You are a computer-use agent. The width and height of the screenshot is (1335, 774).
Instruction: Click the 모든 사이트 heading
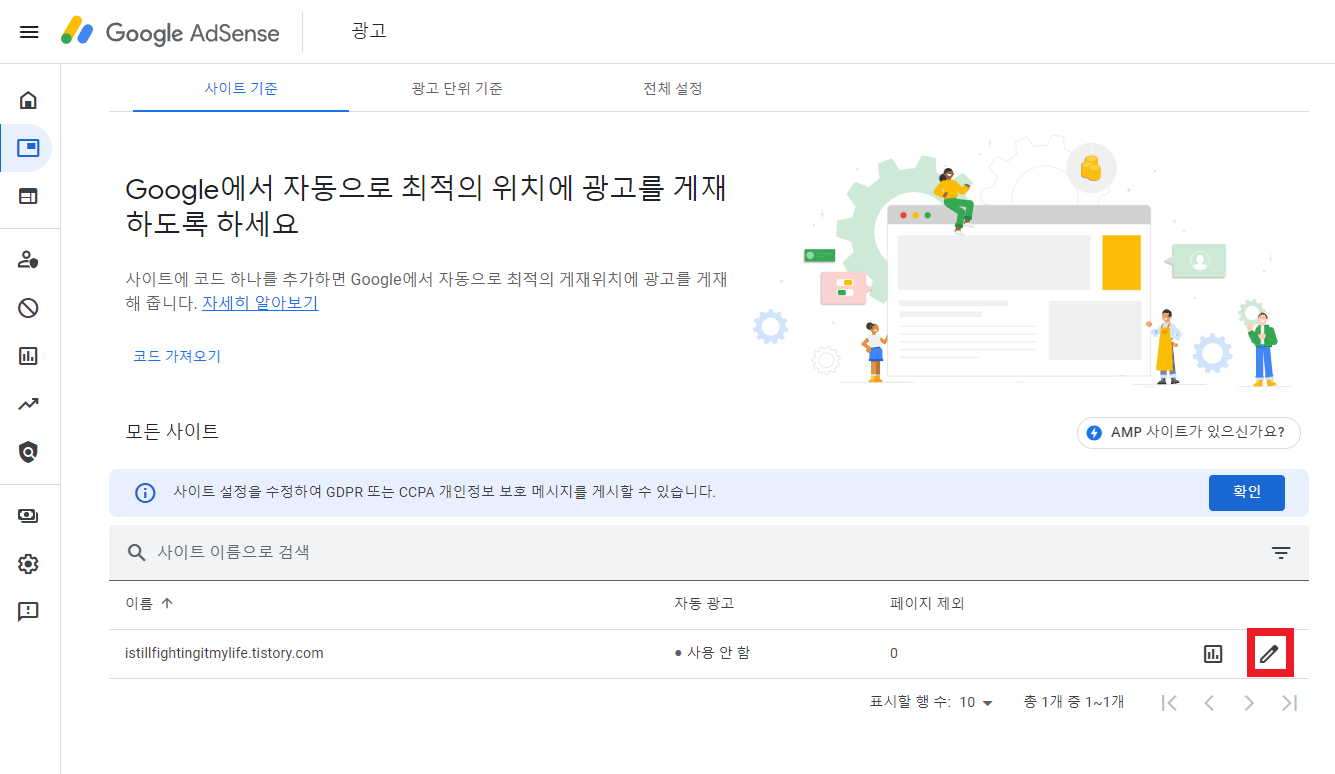point(172,431)
